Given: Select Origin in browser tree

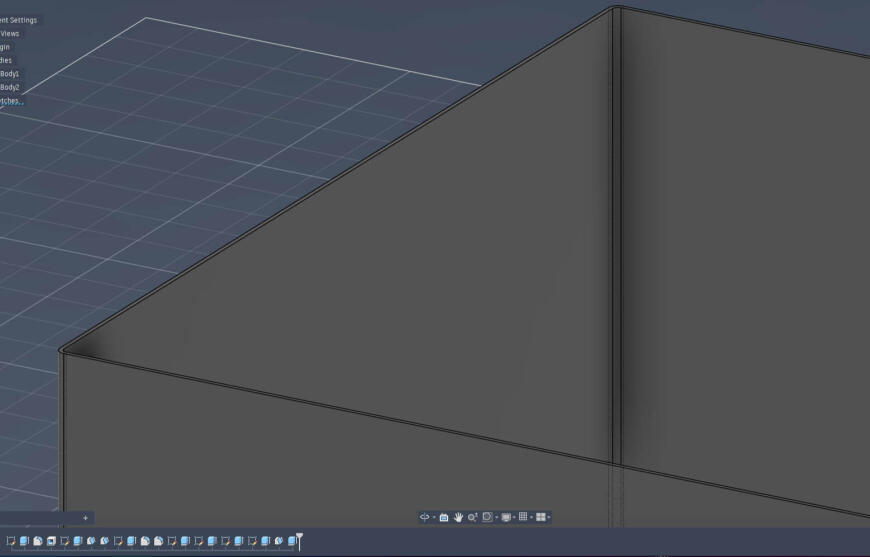Looking at the screenshot, I should tap(5, 47).
